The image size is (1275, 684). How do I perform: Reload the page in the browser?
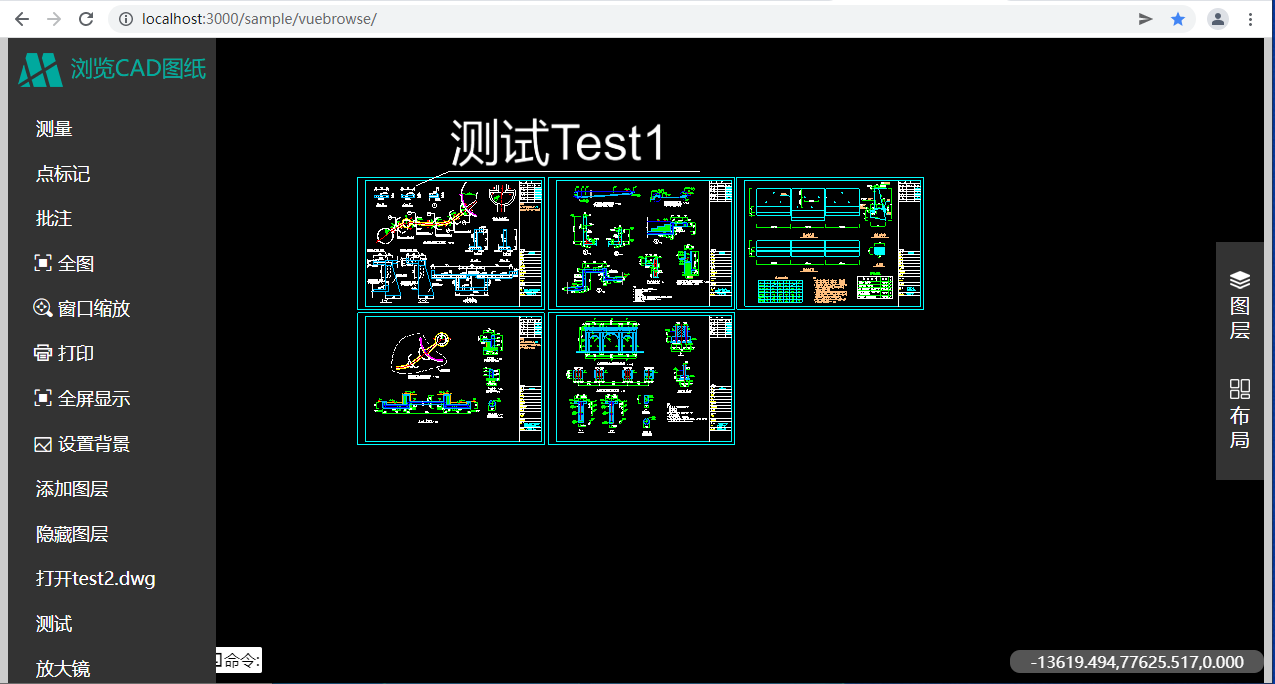pos(86,19)
